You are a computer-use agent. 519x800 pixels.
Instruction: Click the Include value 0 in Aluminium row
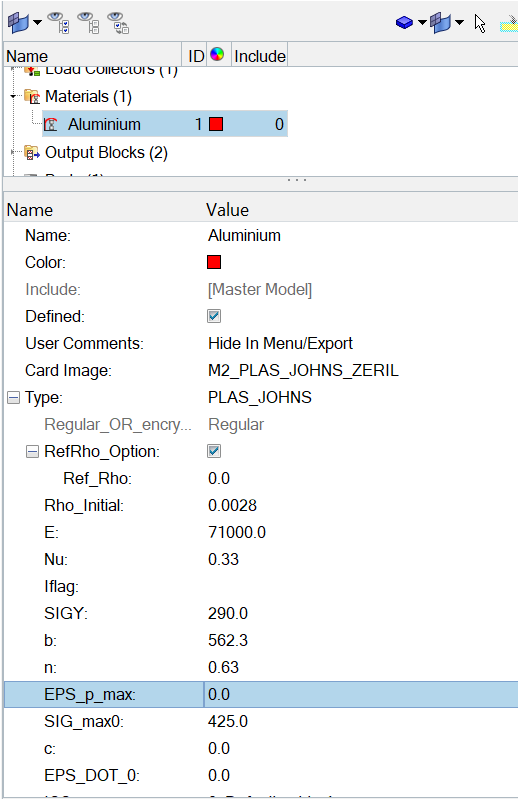(279, 124)
